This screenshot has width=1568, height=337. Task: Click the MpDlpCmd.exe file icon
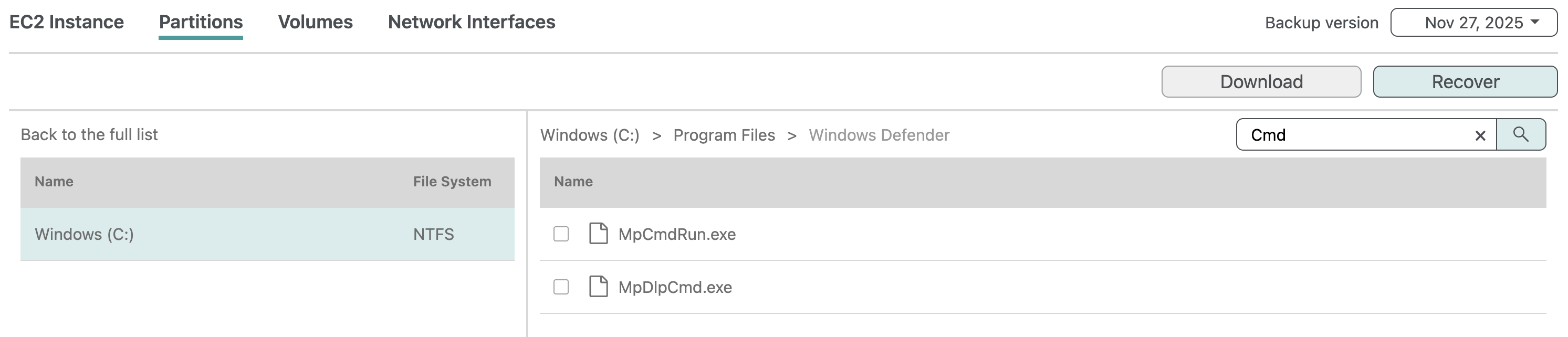pyautogui.click(x=598, y=287)
